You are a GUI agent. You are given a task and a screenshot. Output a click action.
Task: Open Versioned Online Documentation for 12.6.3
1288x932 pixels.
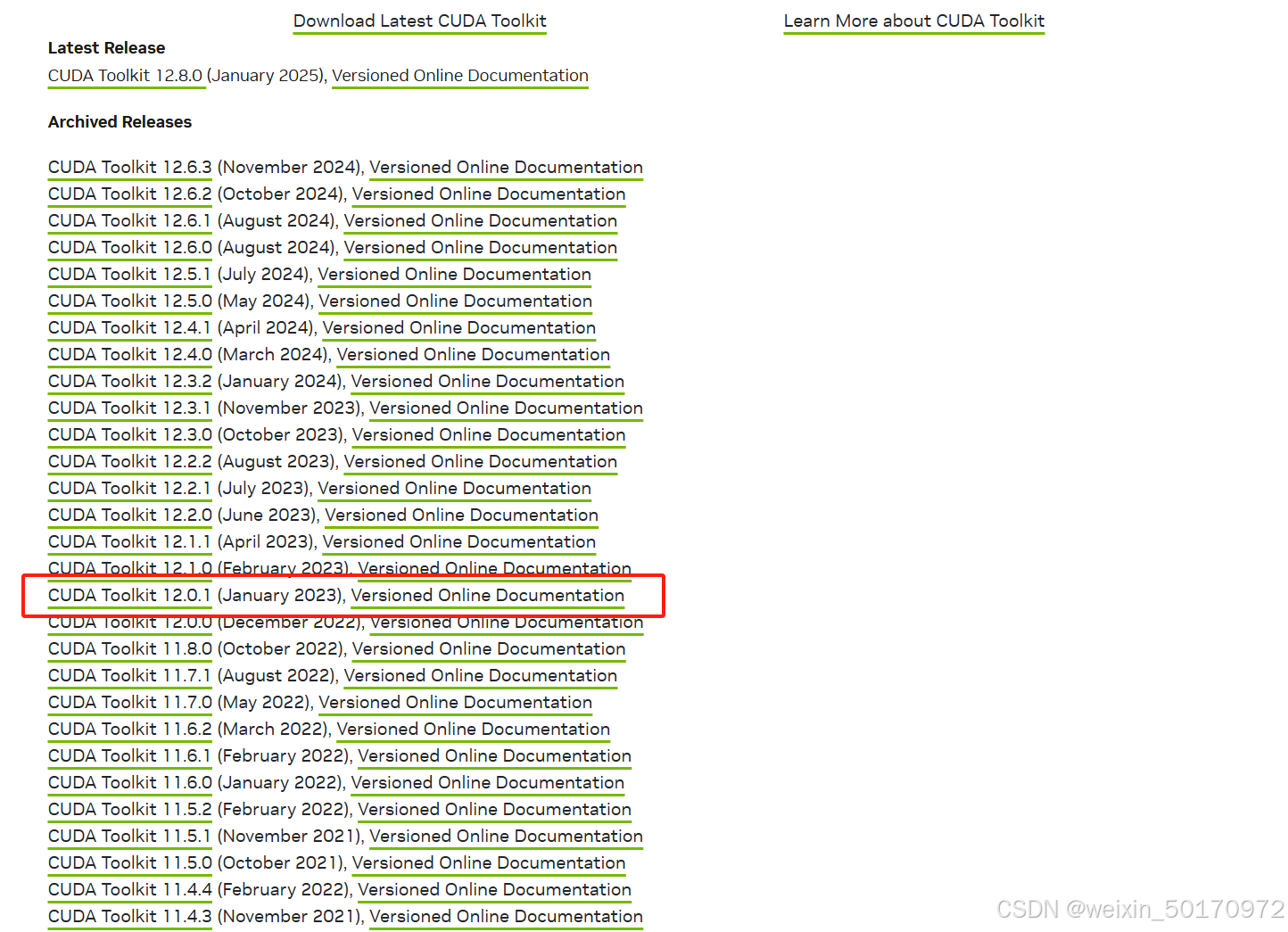(506, 167)
